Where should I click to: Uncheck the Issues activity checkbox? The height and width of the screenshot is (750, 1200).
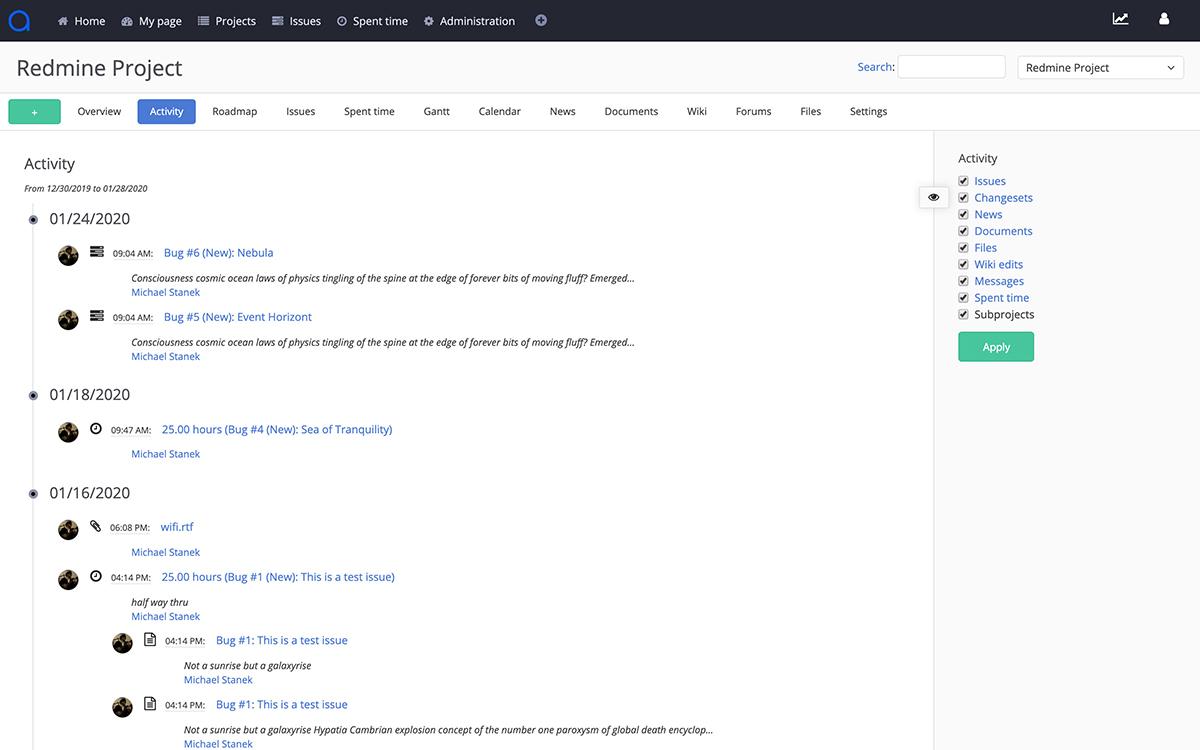(x=964, y=181)
